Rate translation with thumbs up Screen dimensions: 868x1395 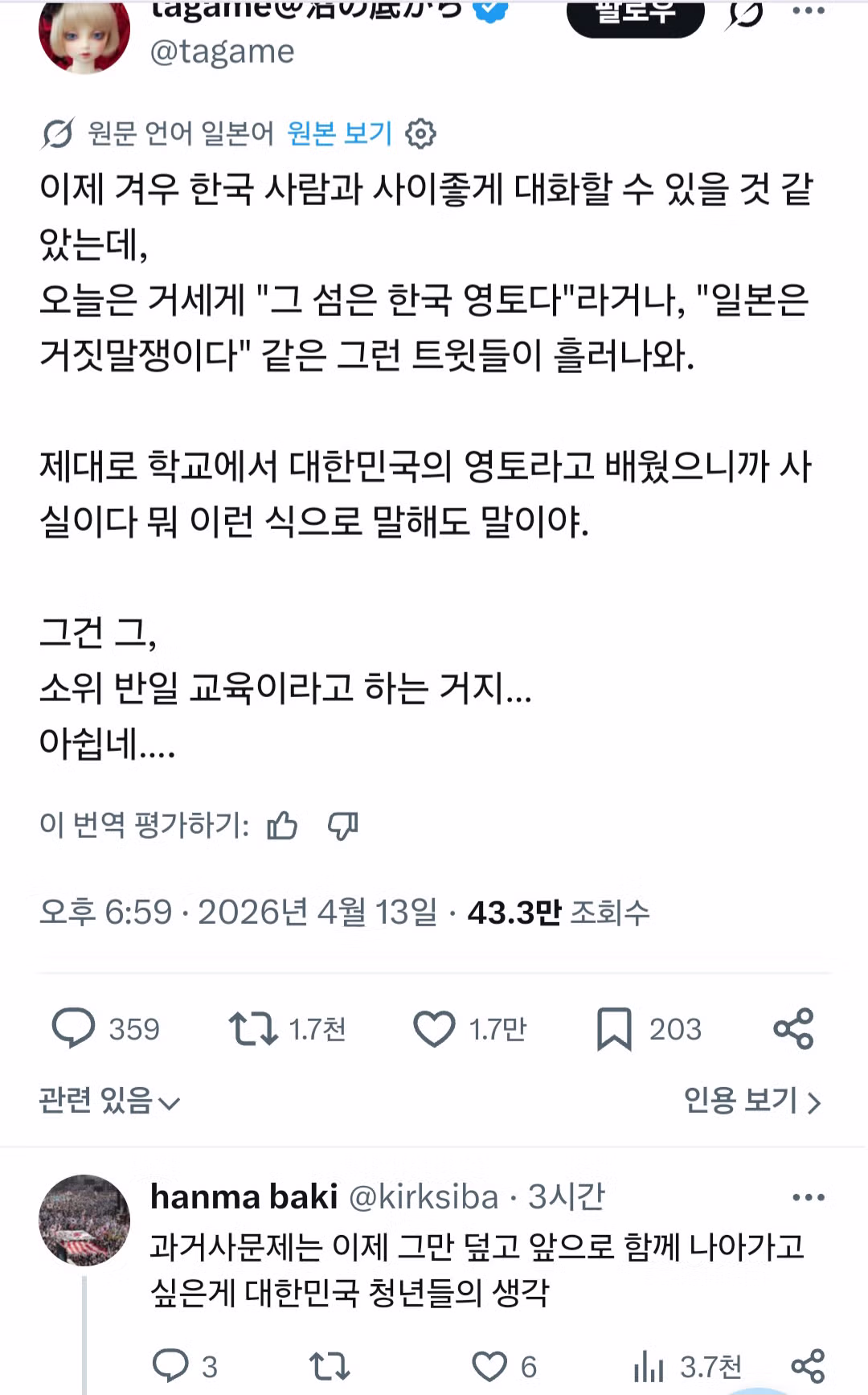(282, 826)
